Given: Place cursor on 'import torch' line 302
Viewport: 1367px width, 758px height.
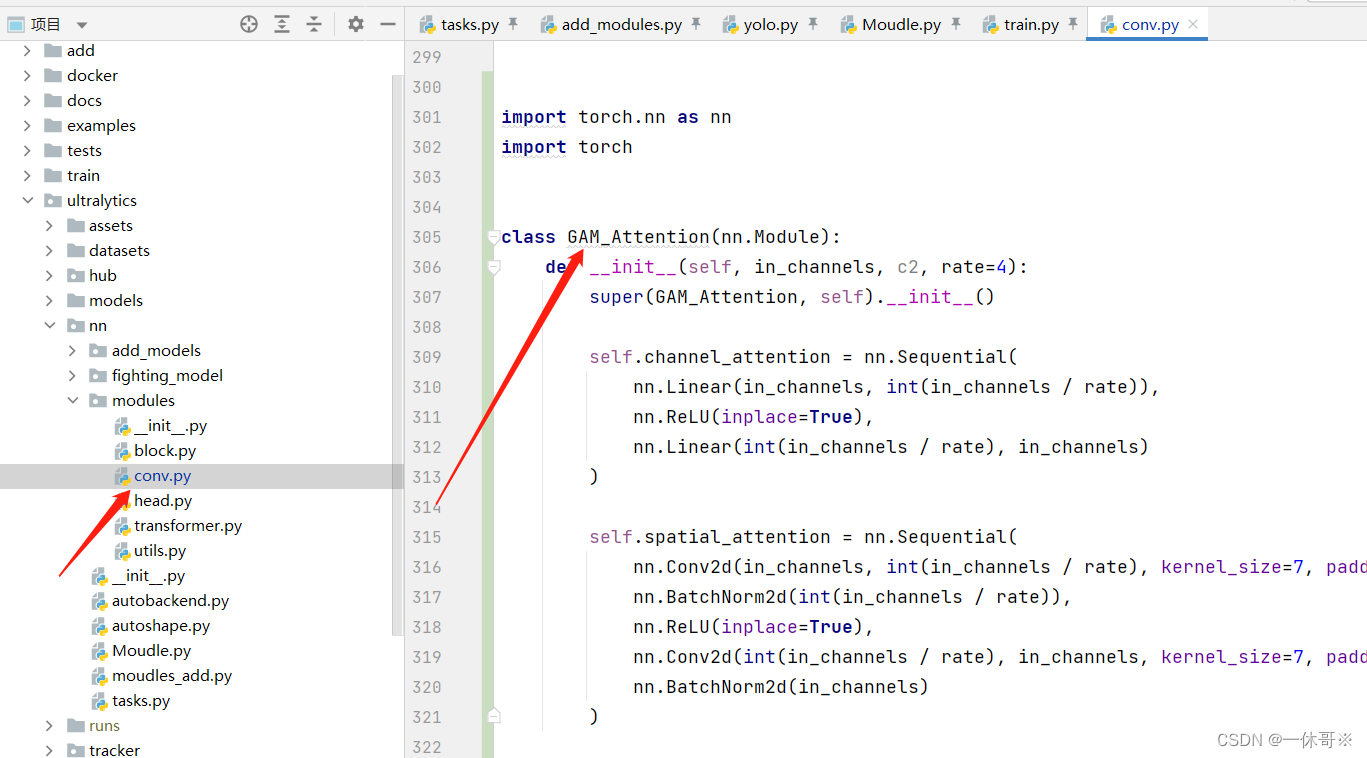Looking at the screenshot, I should (x=567, y=147).
